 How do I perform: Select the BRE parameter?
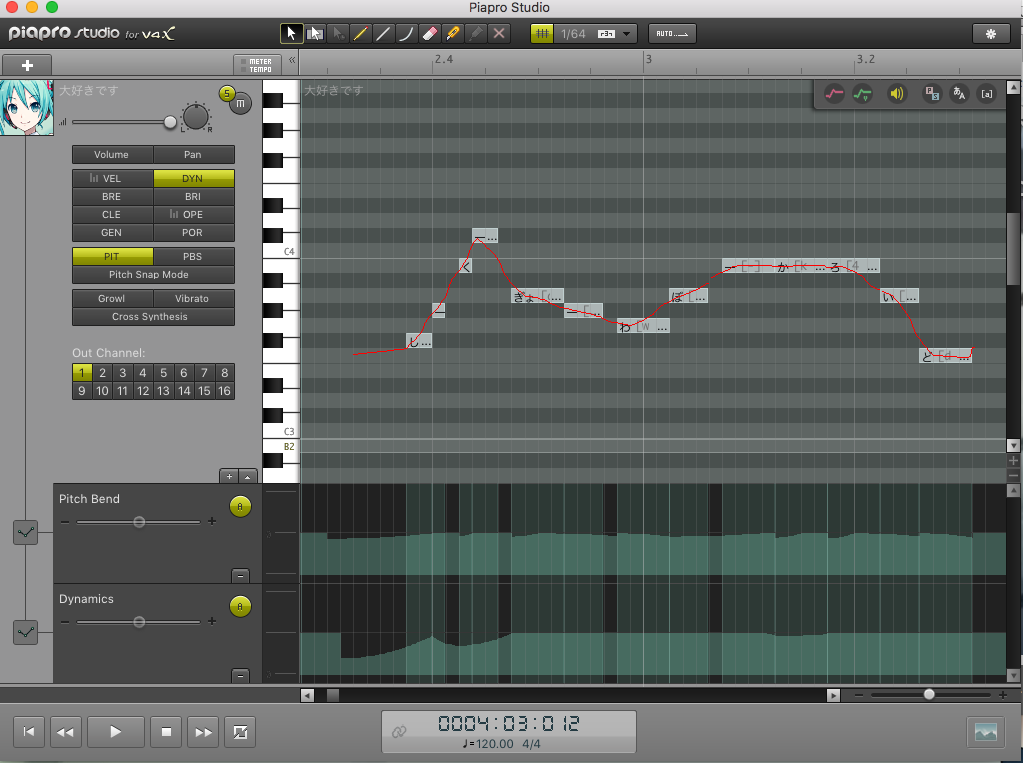pyautogui.click(x=112, y=196)
